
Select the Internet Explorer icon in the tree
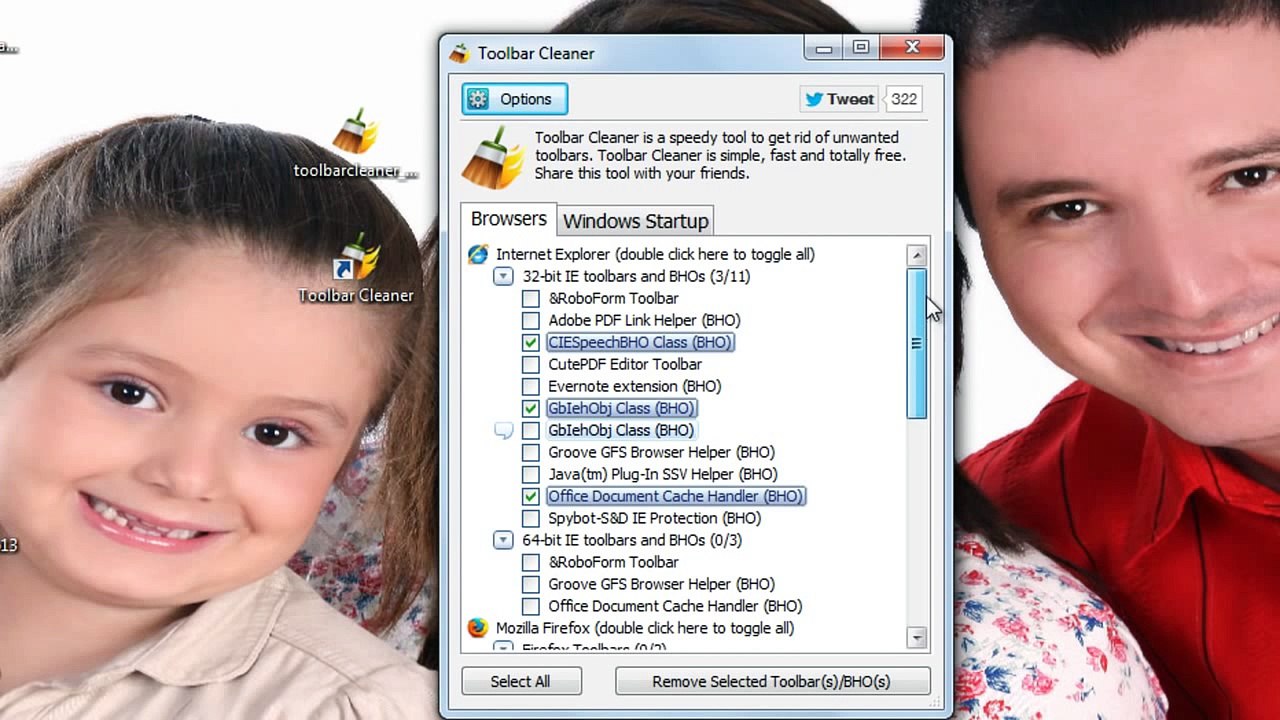pos(478,254)
